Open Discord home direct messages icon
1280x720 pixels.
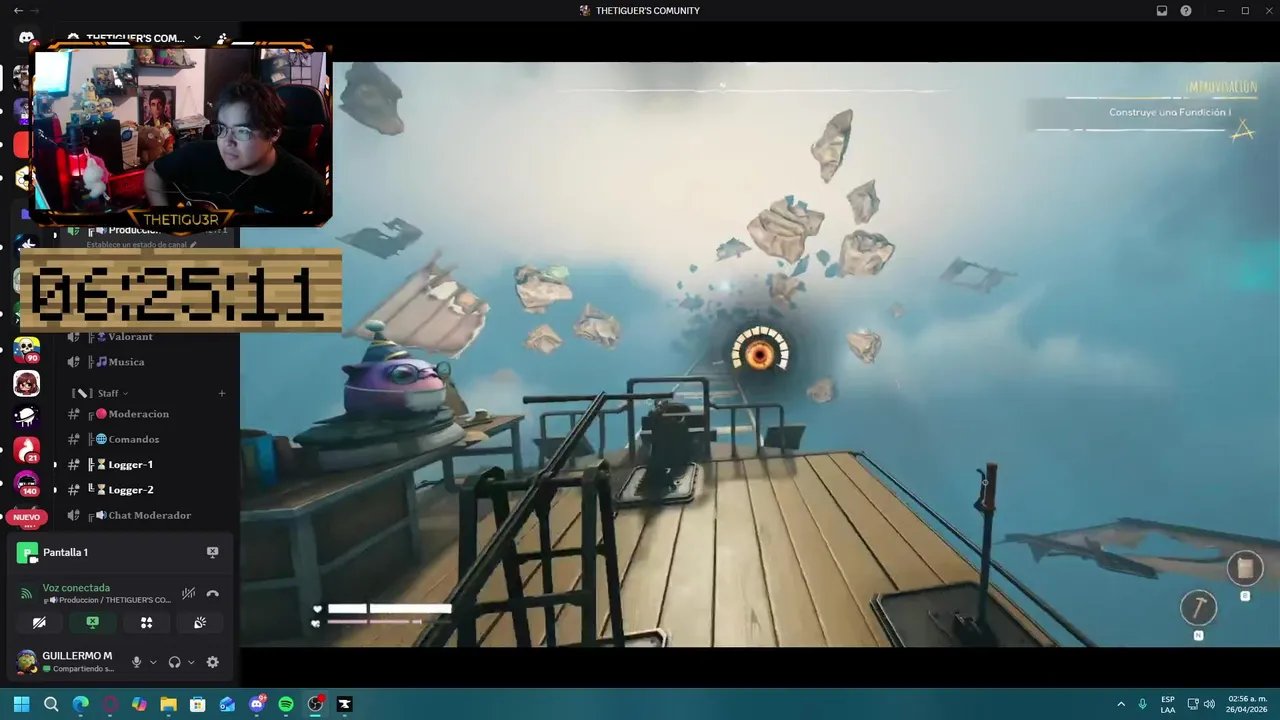[26, 38]
